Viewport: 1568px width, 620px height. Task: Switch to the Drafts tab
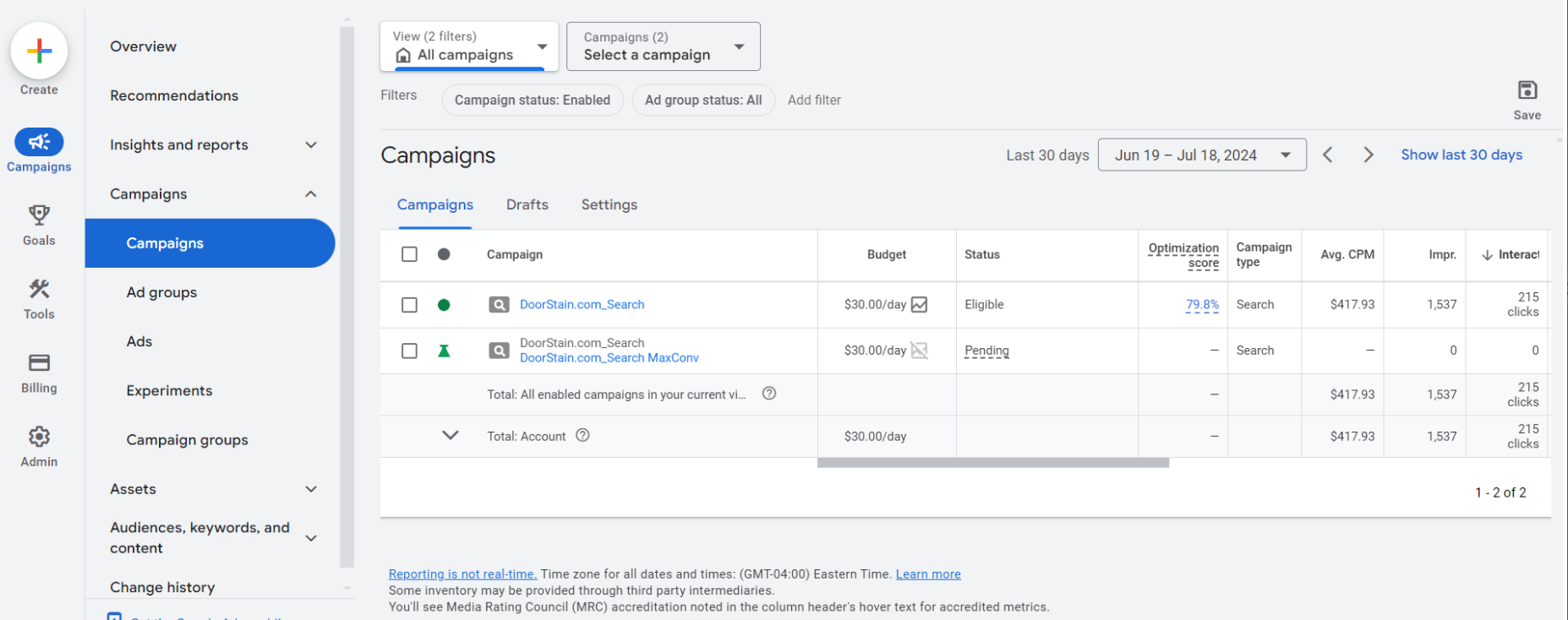coord(527,204)
